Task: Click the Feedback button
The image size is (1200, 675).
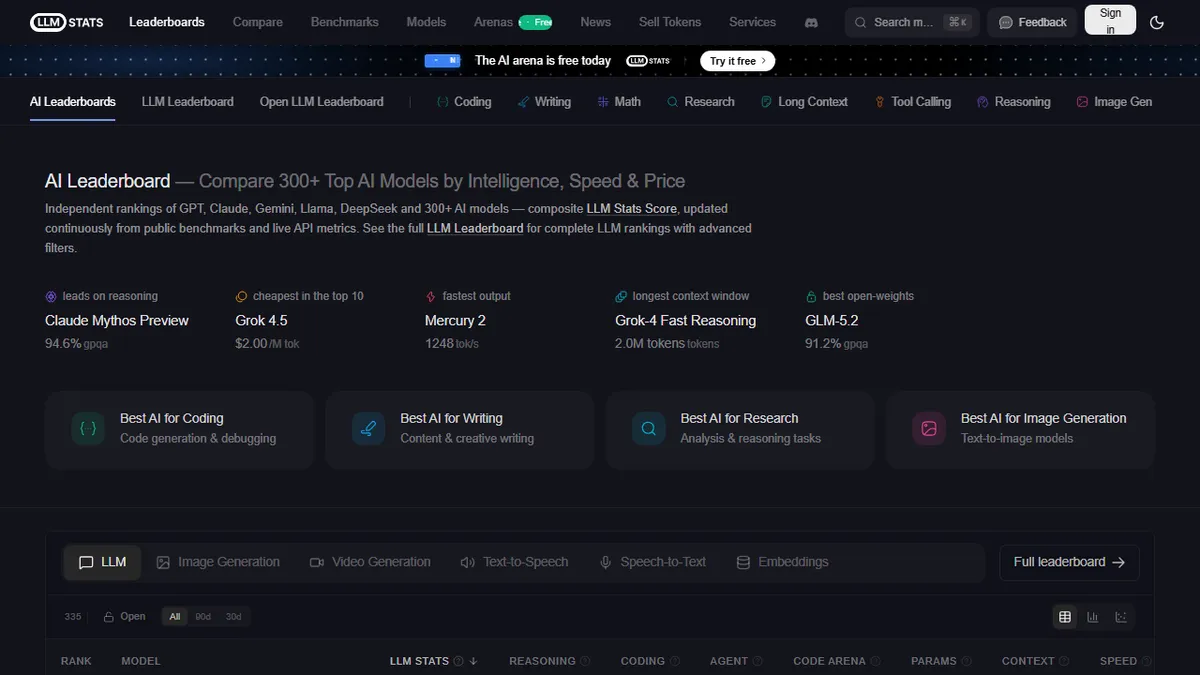Action: pyautogui.click(x=1033, y=22)
